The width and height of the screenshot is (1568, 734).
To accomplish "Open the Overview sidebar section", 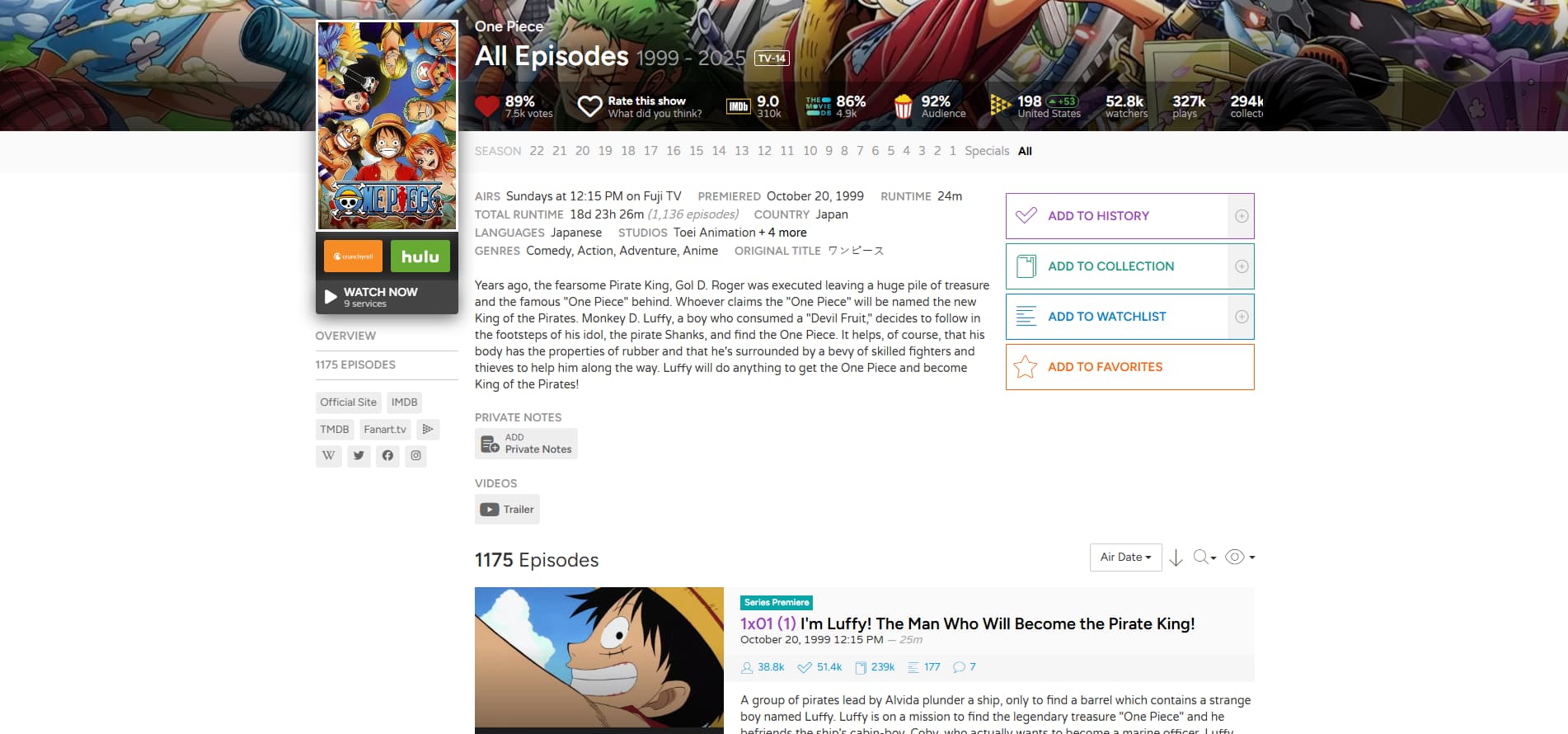I will point(345,336).
